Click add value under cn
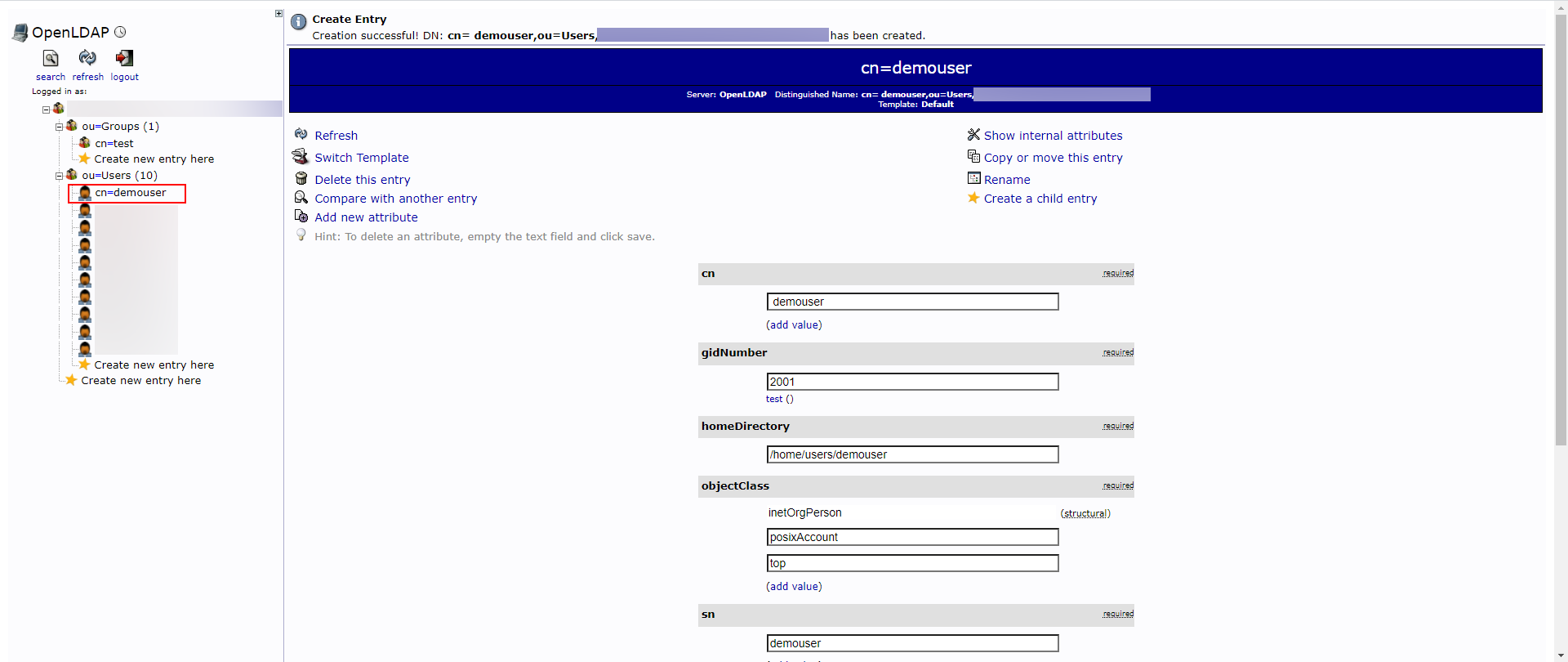 pos(794,325)
